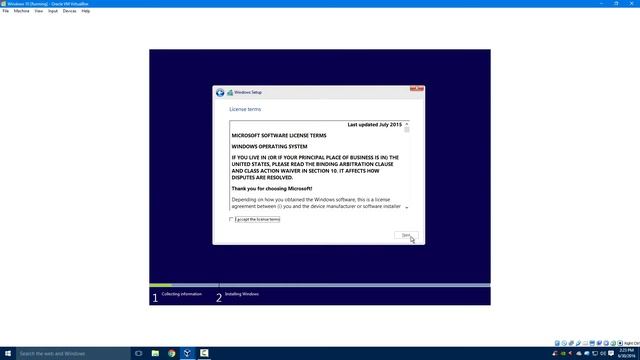
Task: Open the Machine menu
Action: [22, 11]
